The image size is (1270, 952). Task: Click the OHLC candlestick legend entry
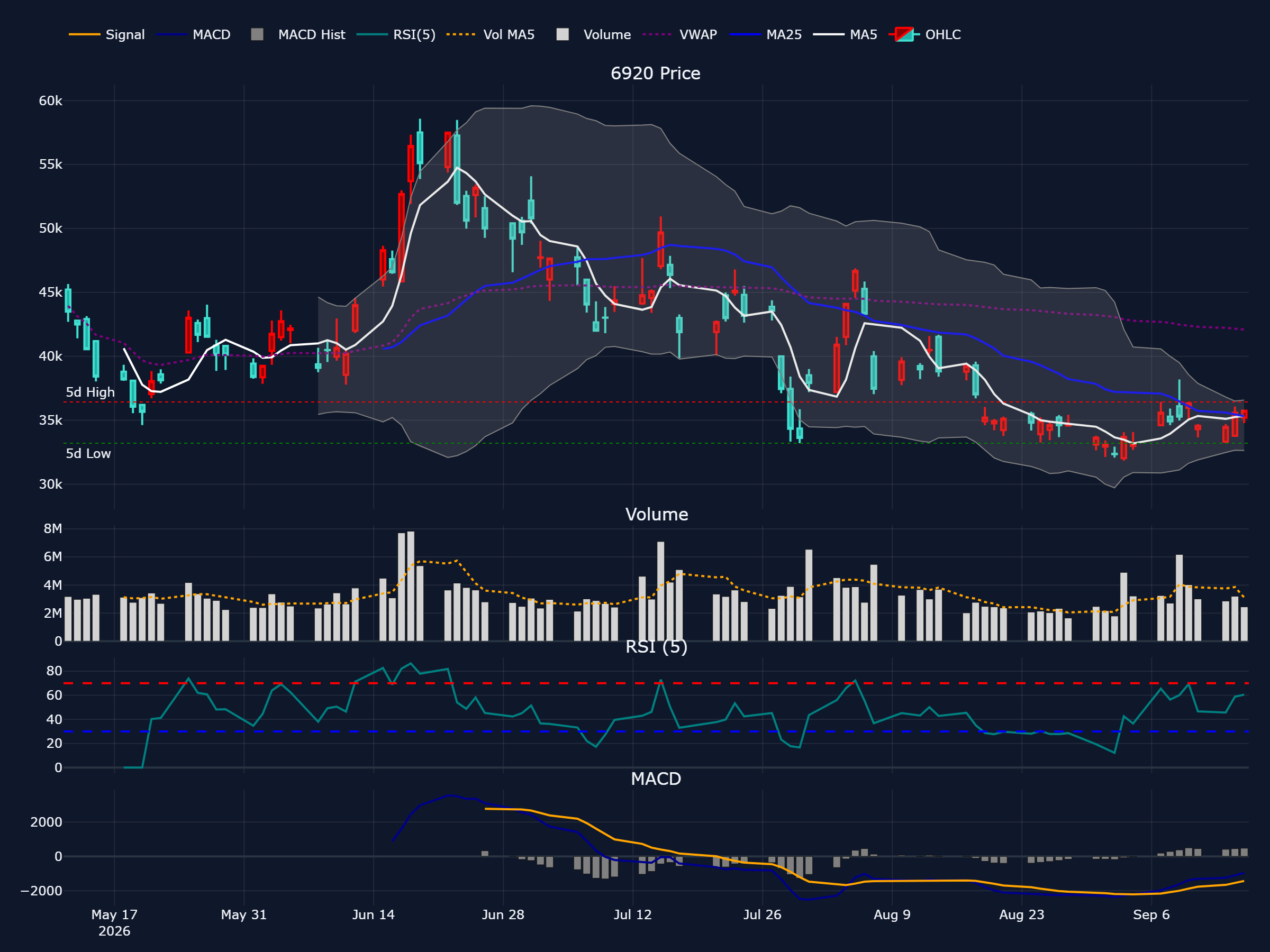[x=924, y=34]
